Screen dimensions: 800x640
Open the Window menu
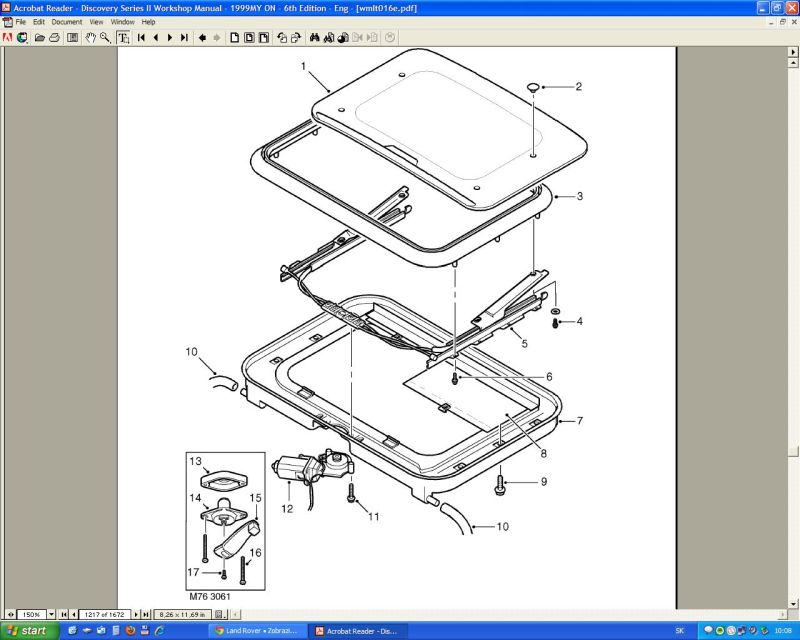pos(122,21)
